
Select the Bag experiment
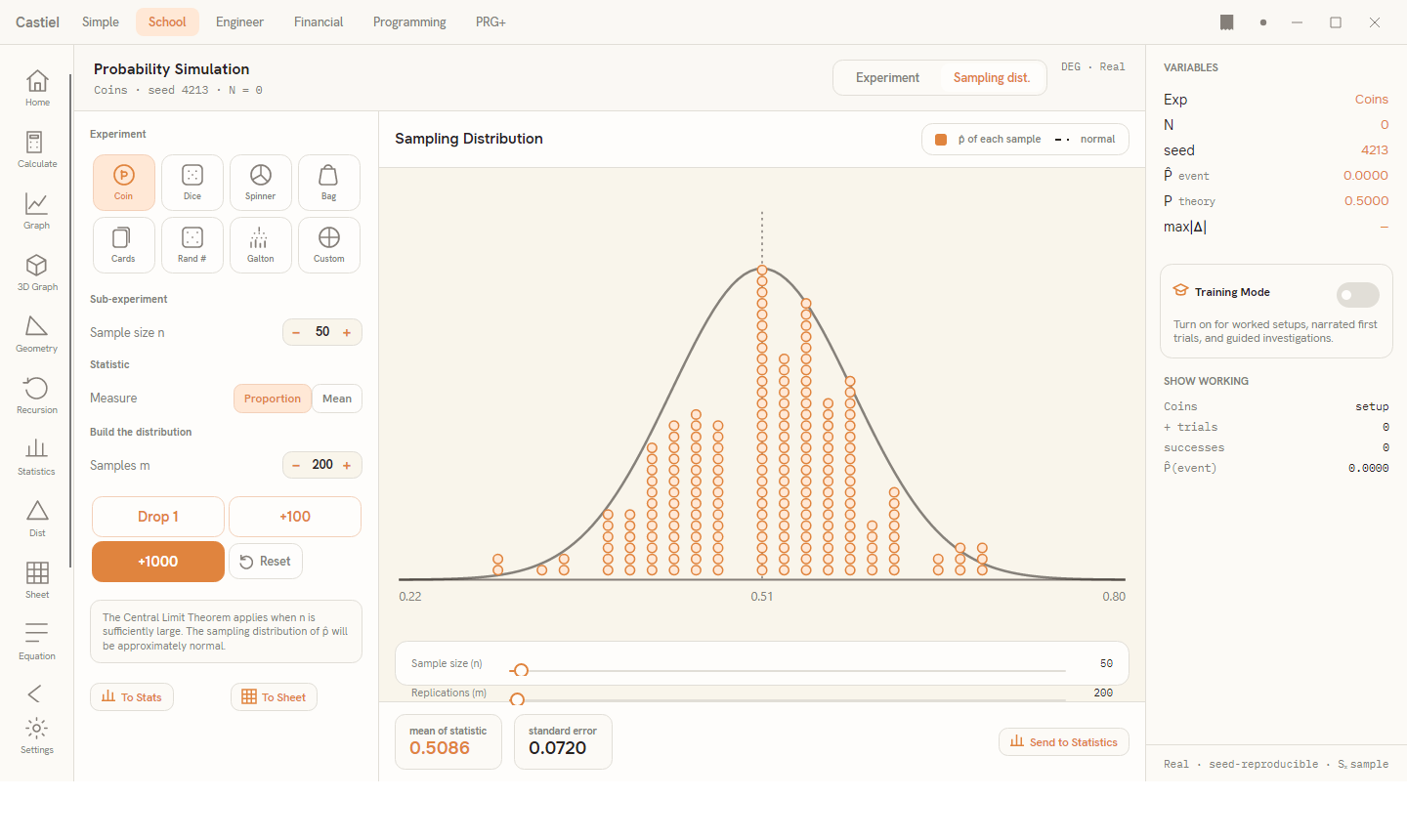[329, 183]
